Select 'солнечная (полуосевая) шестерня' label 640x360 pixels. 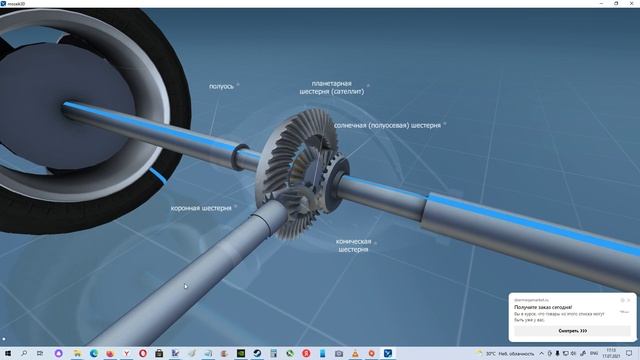click(387, 125)
